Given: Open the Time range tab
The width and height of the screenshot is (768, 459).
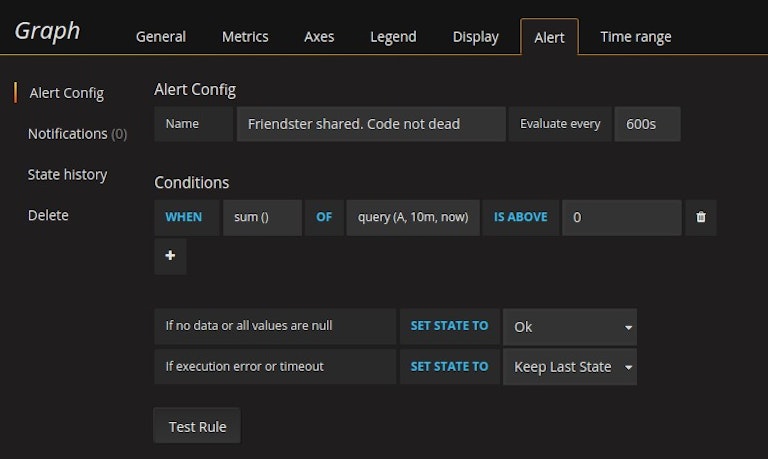Looking at the screenshot, I should pos(635,36).
